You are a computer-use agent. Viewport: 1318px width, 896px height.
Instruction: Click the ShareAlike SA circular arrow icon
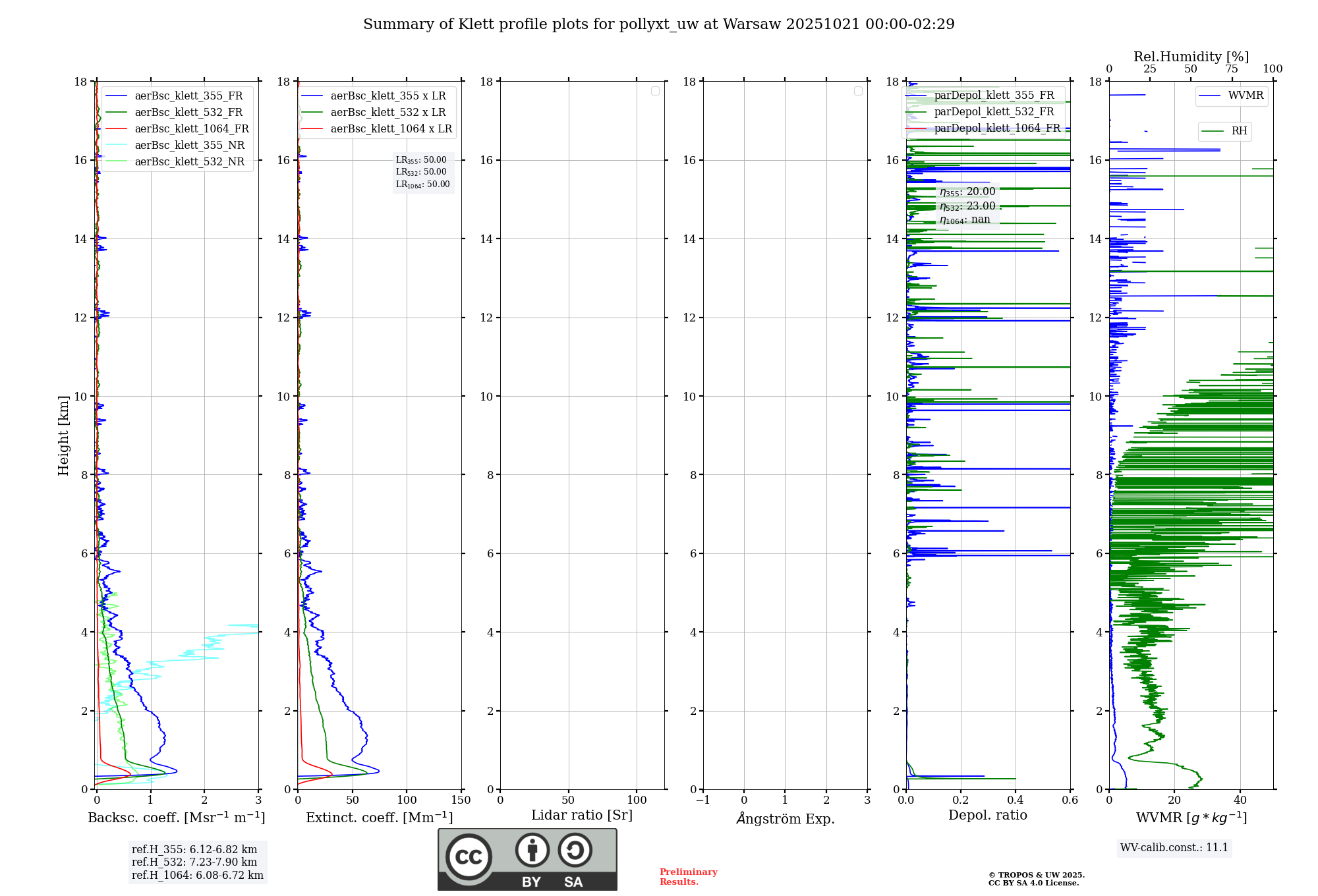coord(575,850)
